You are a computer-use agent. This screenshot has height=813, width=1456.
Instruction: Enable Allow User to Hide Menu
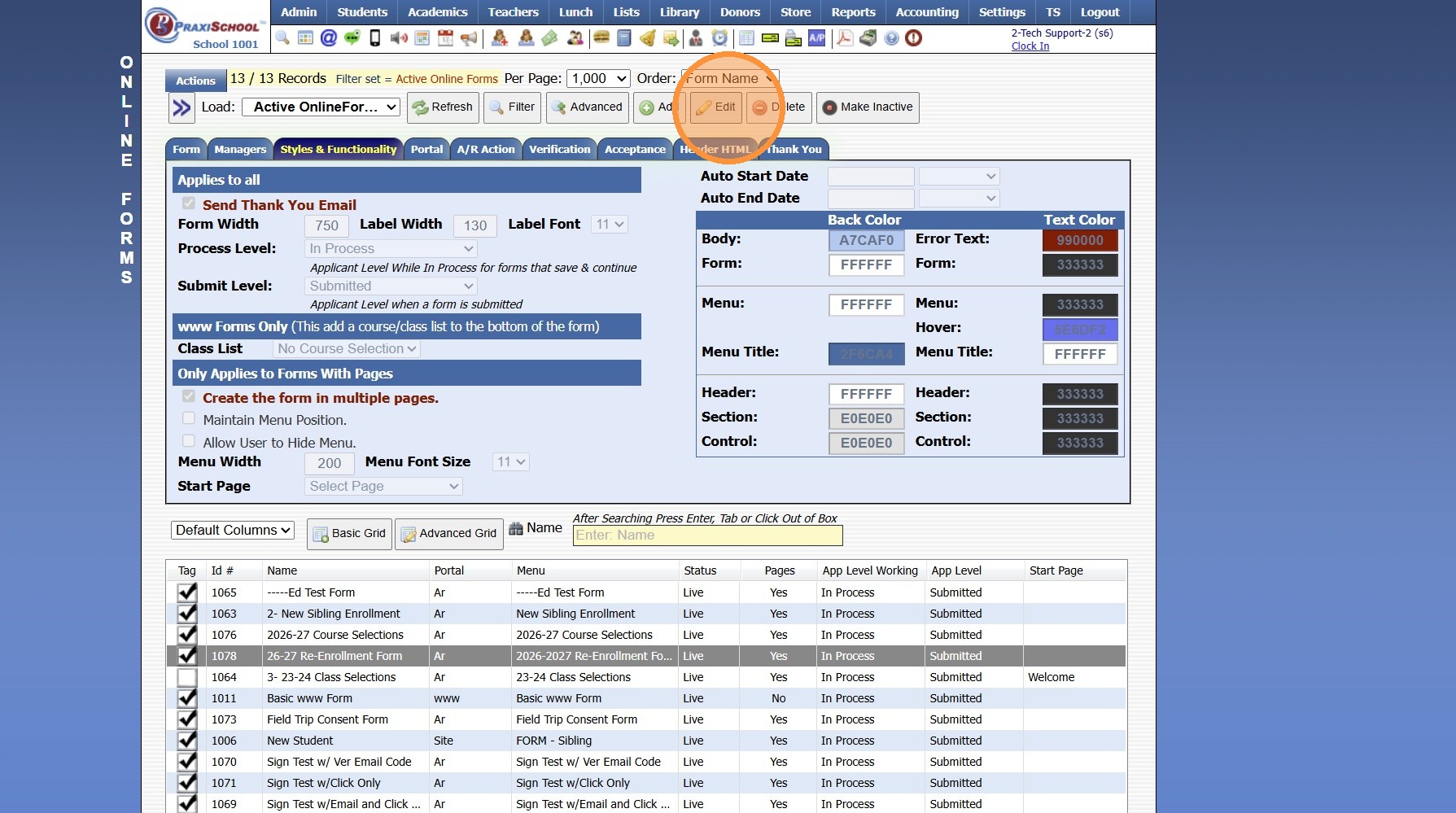(189, 441)
